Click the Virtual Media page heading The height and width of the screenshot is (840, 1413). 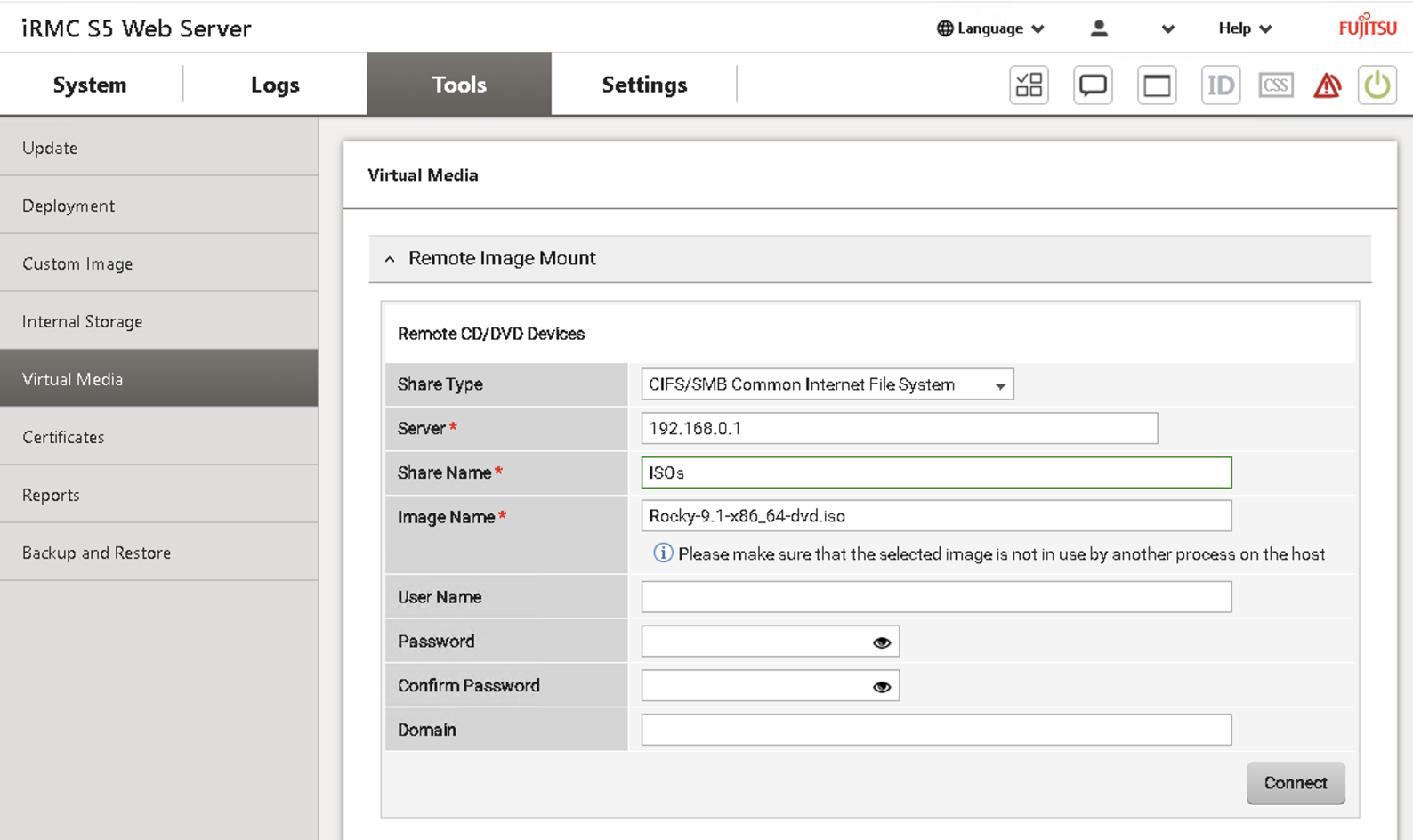coord(423,175)
